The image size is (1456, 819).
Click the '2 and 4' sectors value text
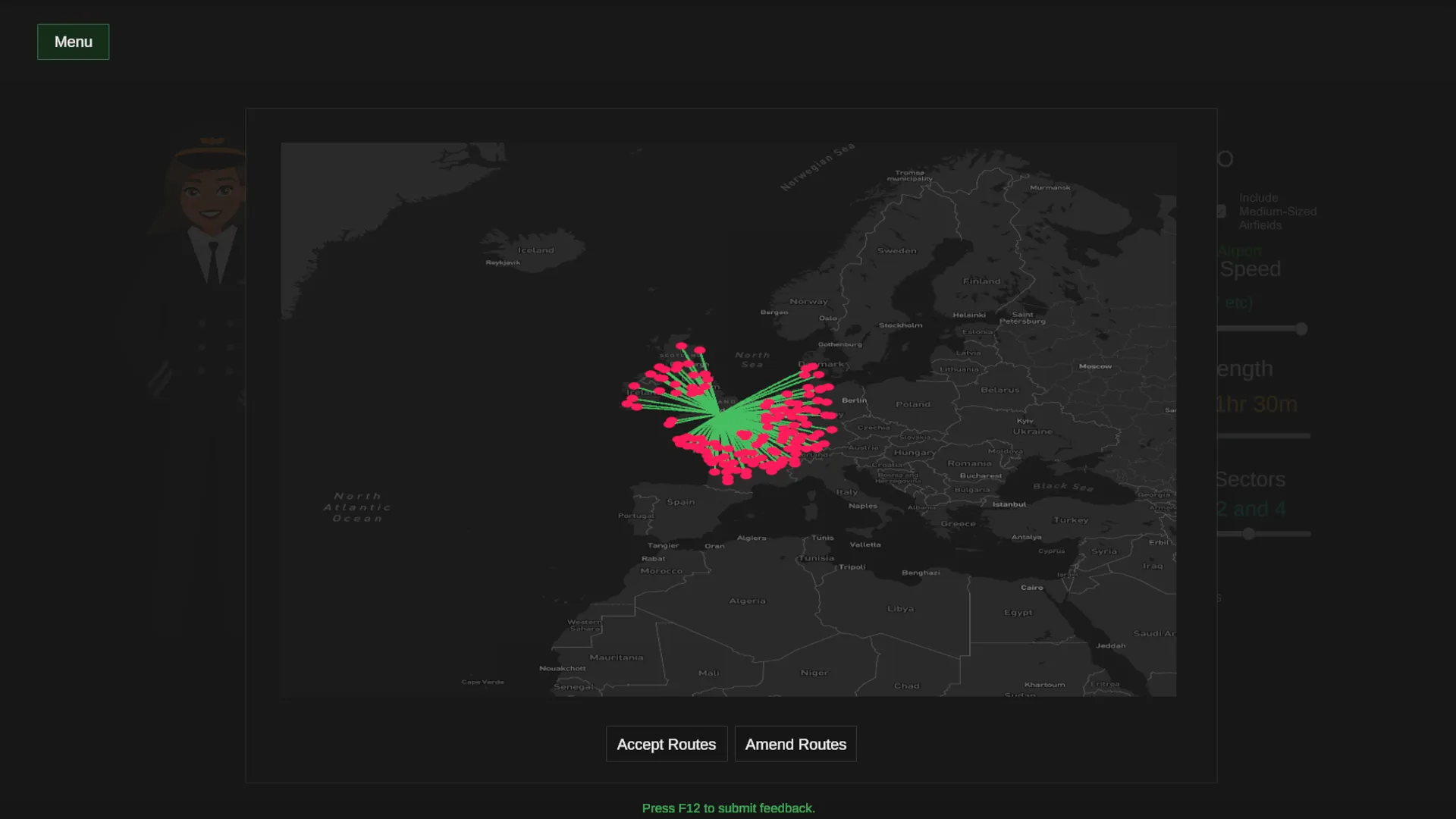point(1250,509)
